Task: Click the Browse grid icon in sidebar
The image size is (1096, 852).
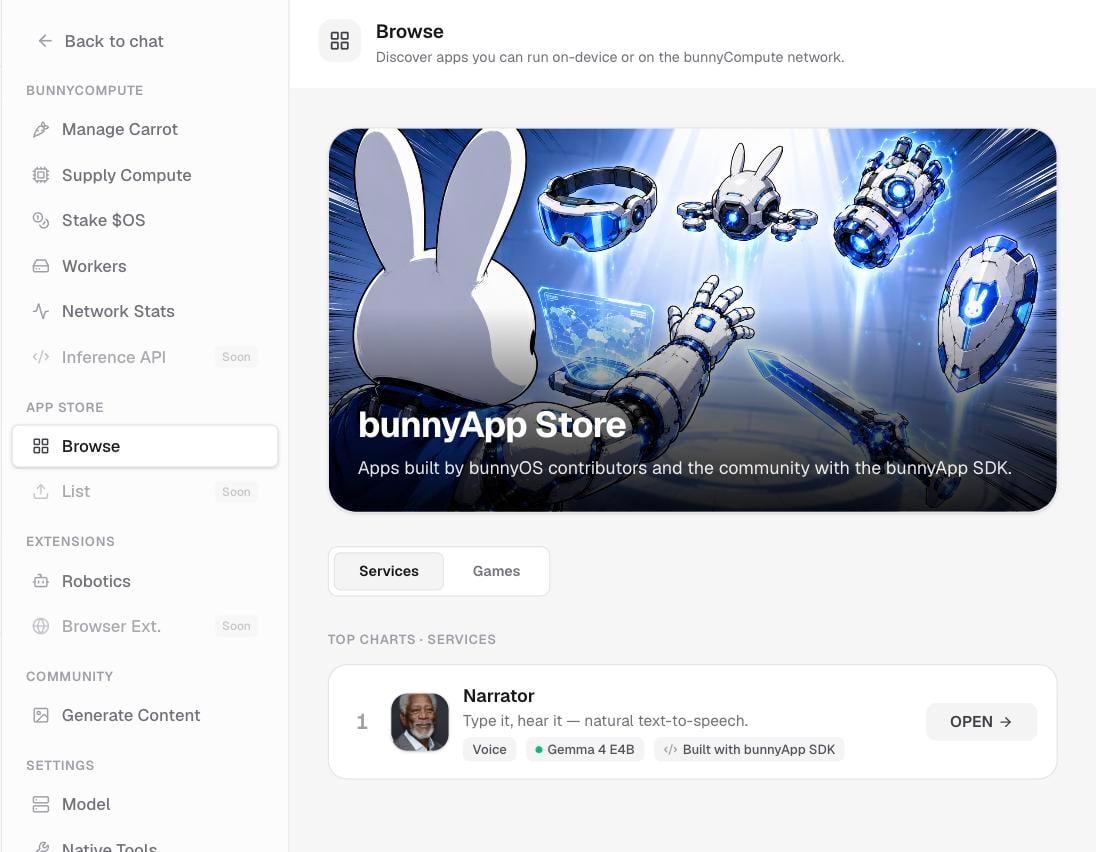Action: pyautogui.click(x=41, y=446)
